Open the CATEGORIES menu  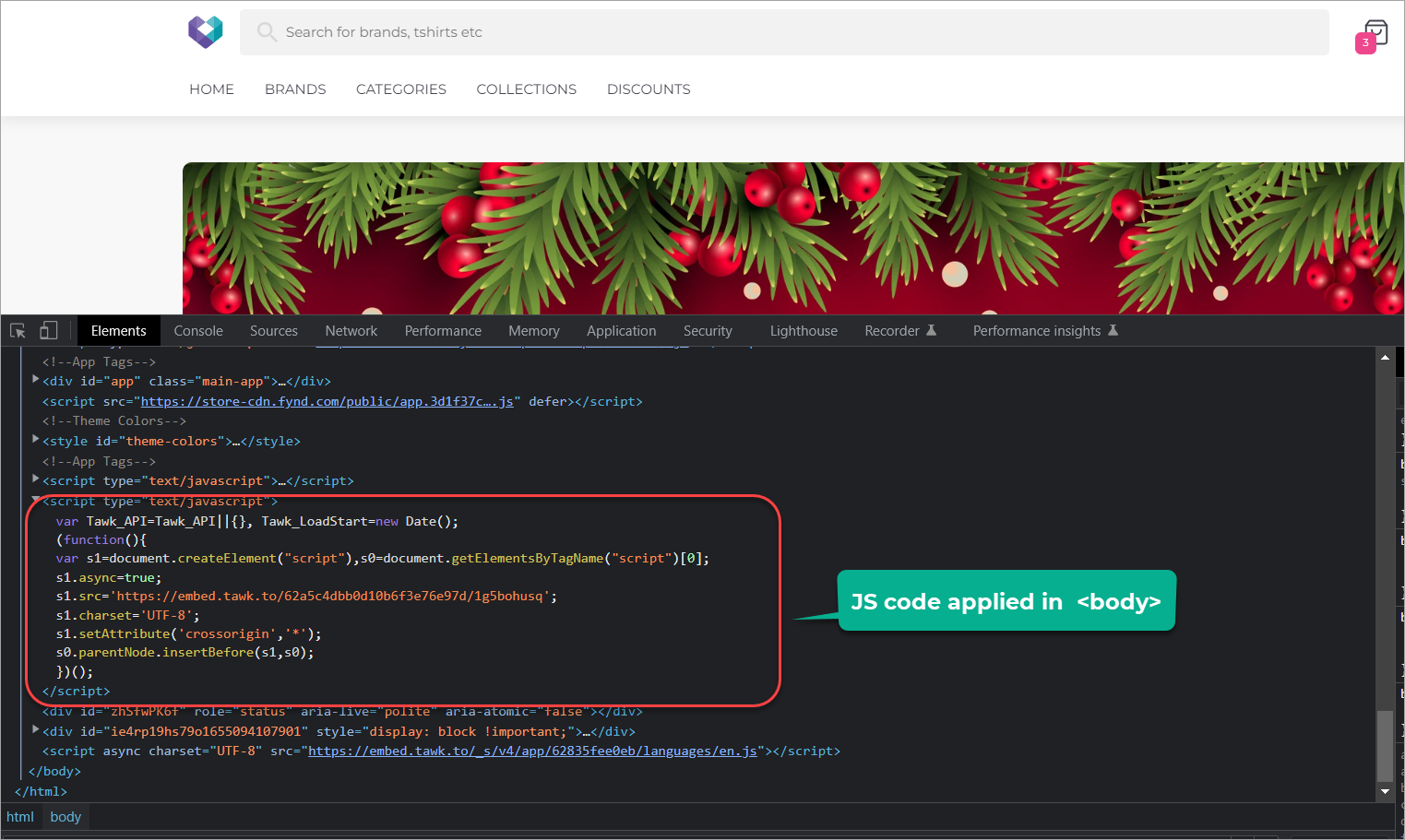tap(401, 89)
